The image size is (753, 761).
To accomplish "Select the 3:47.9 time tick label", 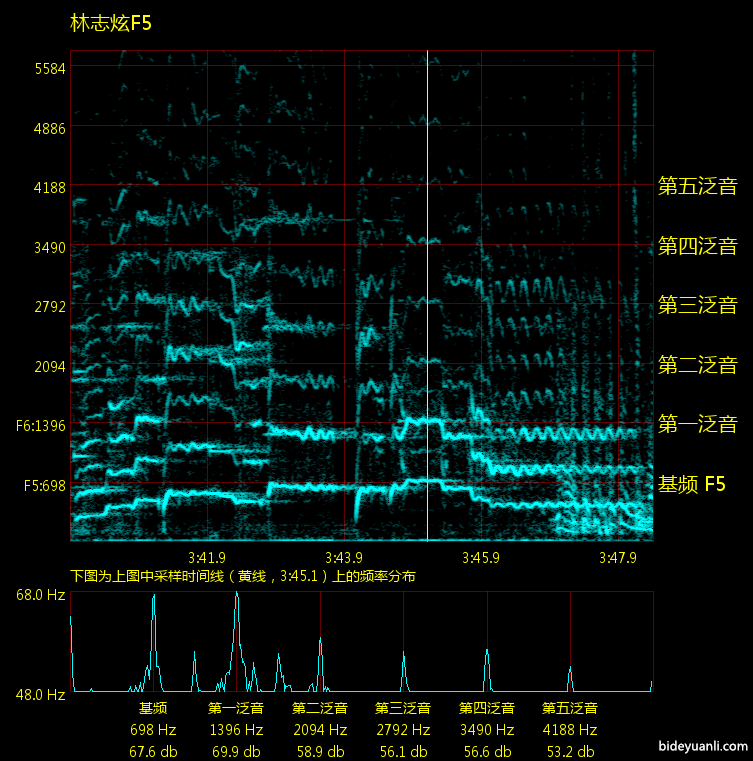I will pos(618,557).
